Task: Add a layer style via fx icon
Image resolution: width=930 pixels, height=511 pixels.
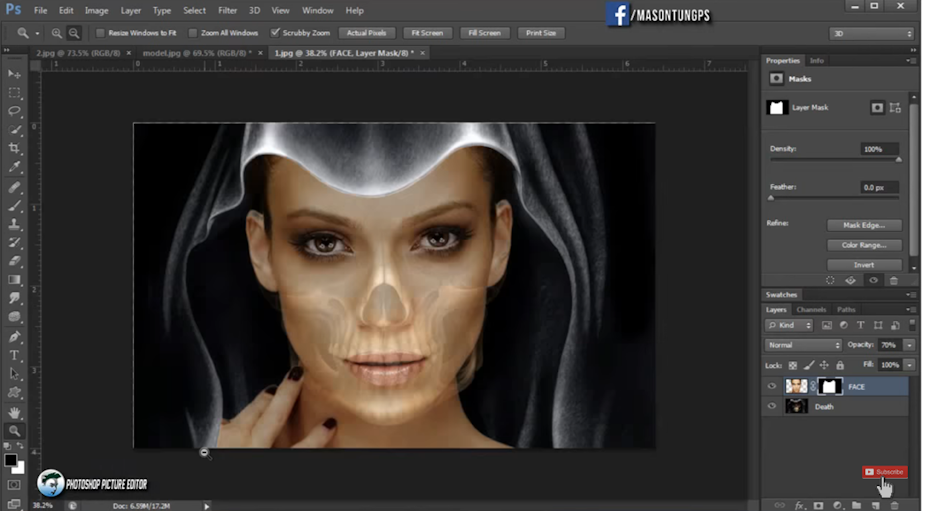Action: point(799,505)
